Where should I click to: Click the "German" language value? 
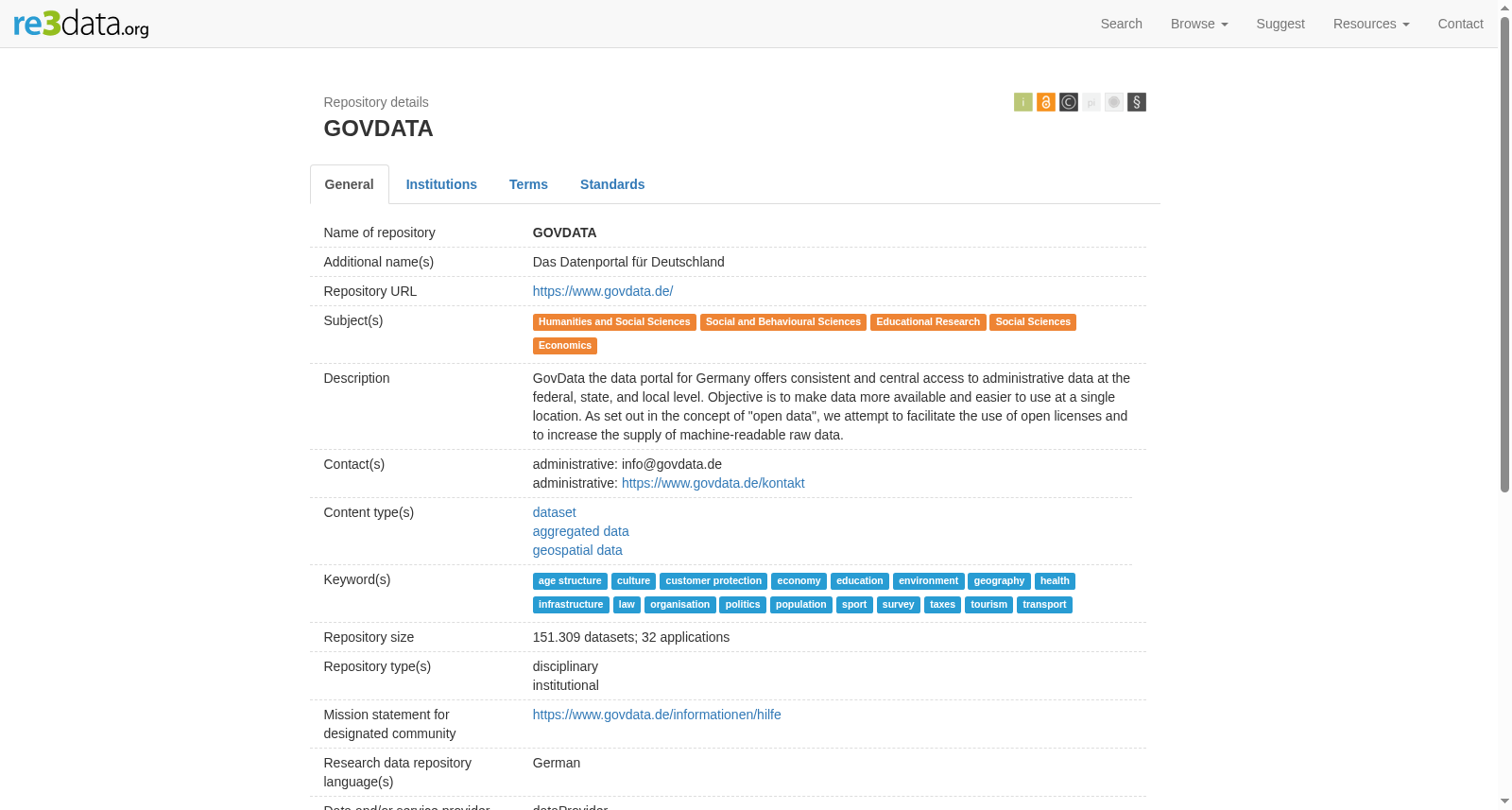coord(557,763)
